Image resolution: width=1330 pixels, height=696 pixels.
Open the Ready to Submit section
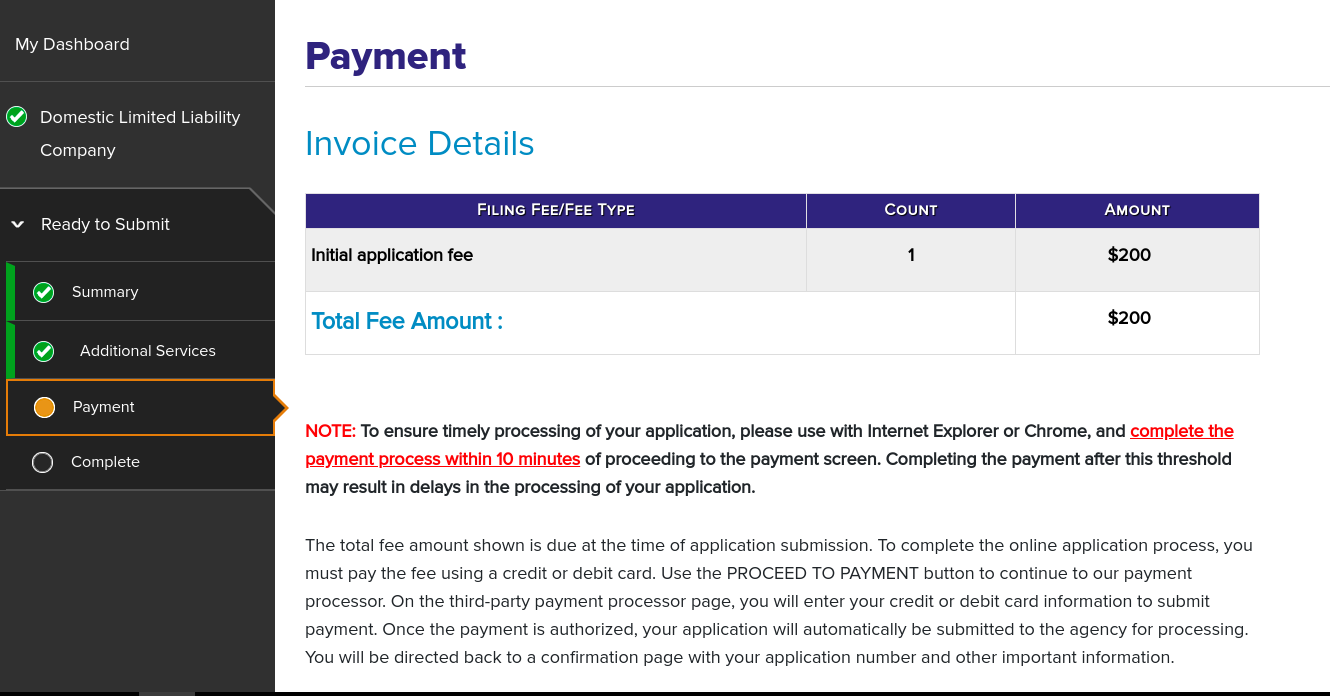(x=105, y=224)
